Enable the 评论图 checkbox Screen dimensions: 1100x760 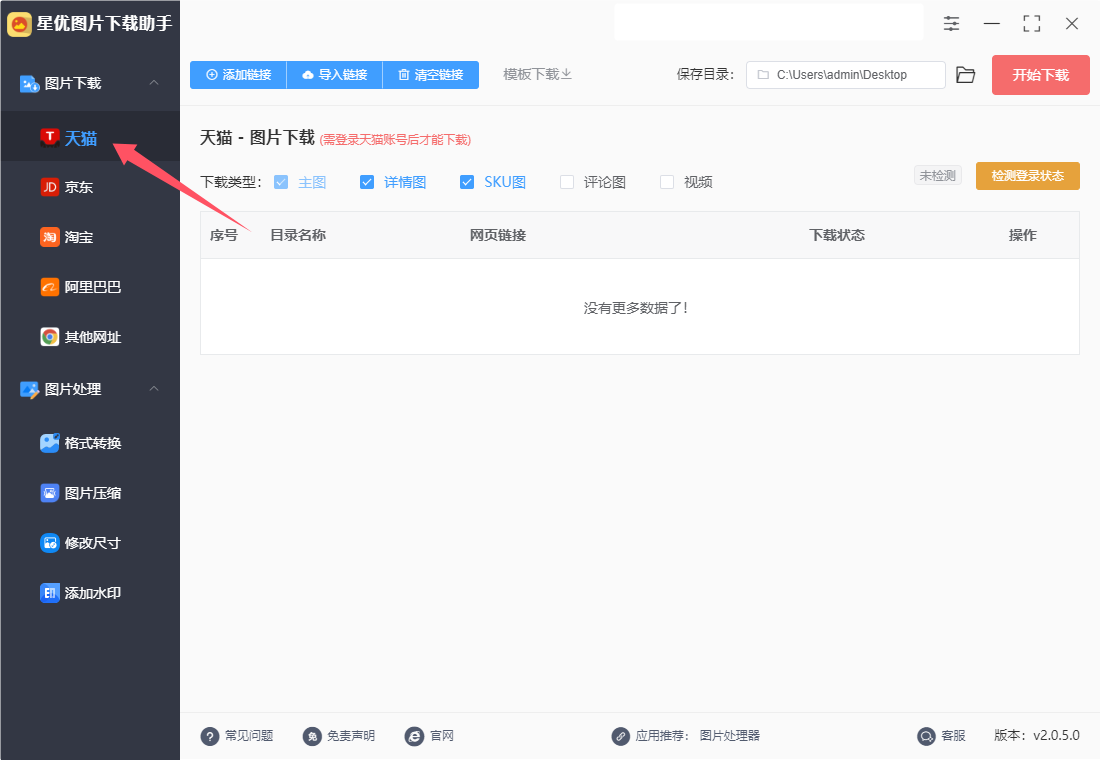coord(567,182)
